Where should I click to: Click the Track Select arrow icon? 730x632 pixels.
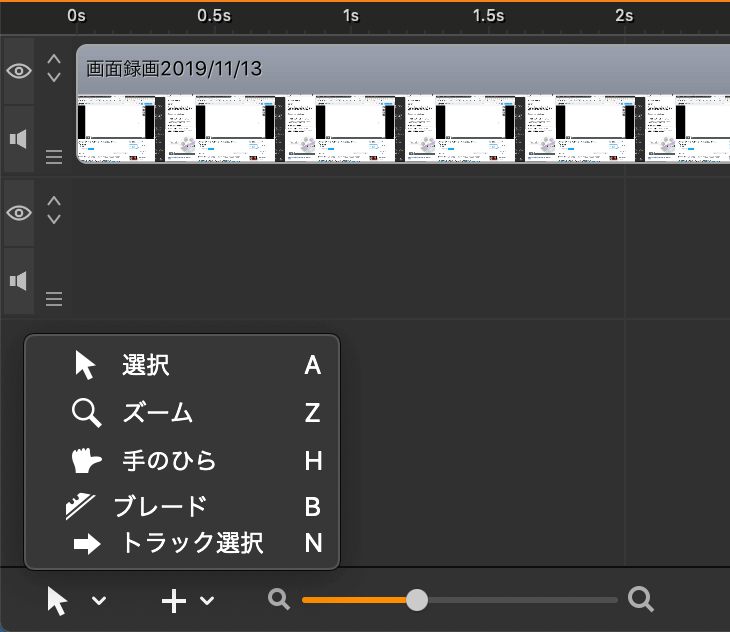pos(87,544)
